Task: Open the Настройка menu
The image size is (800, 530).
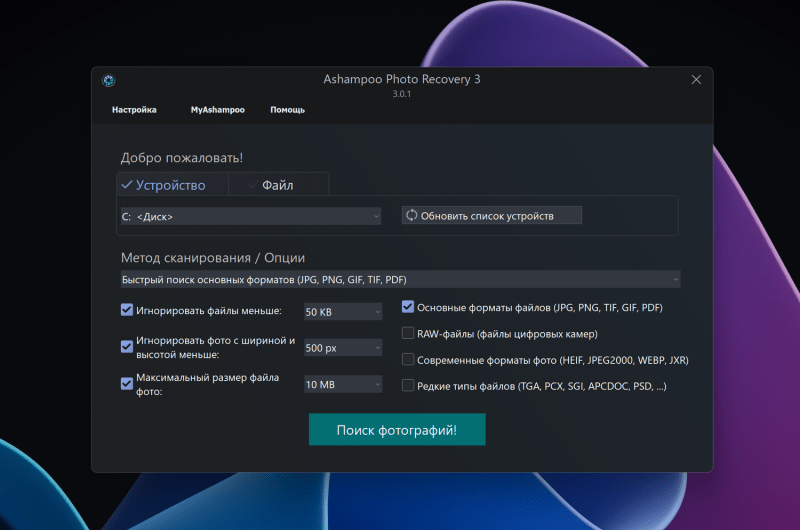Action: pos(134,110)
